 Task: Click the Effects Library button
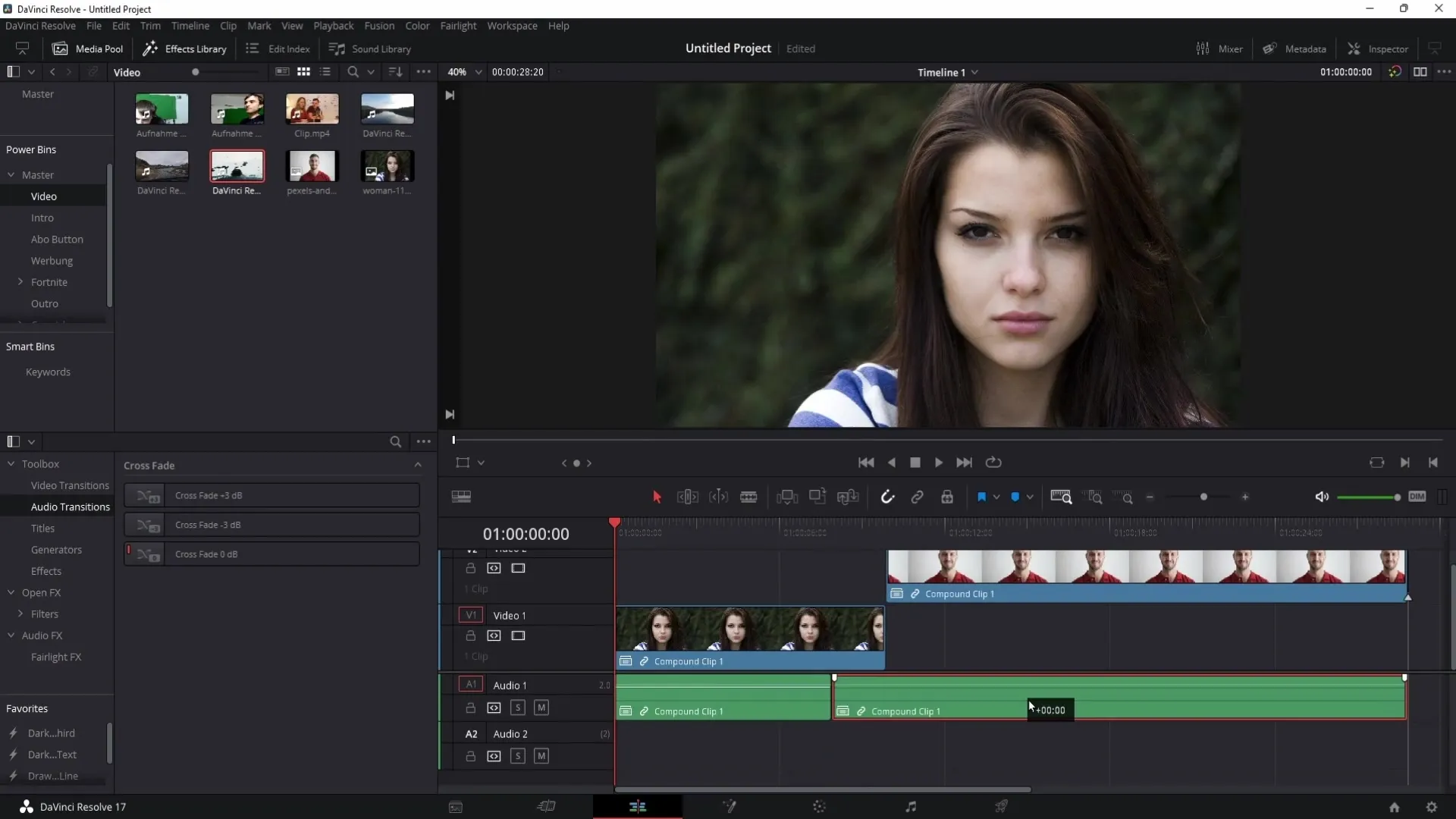185,49
